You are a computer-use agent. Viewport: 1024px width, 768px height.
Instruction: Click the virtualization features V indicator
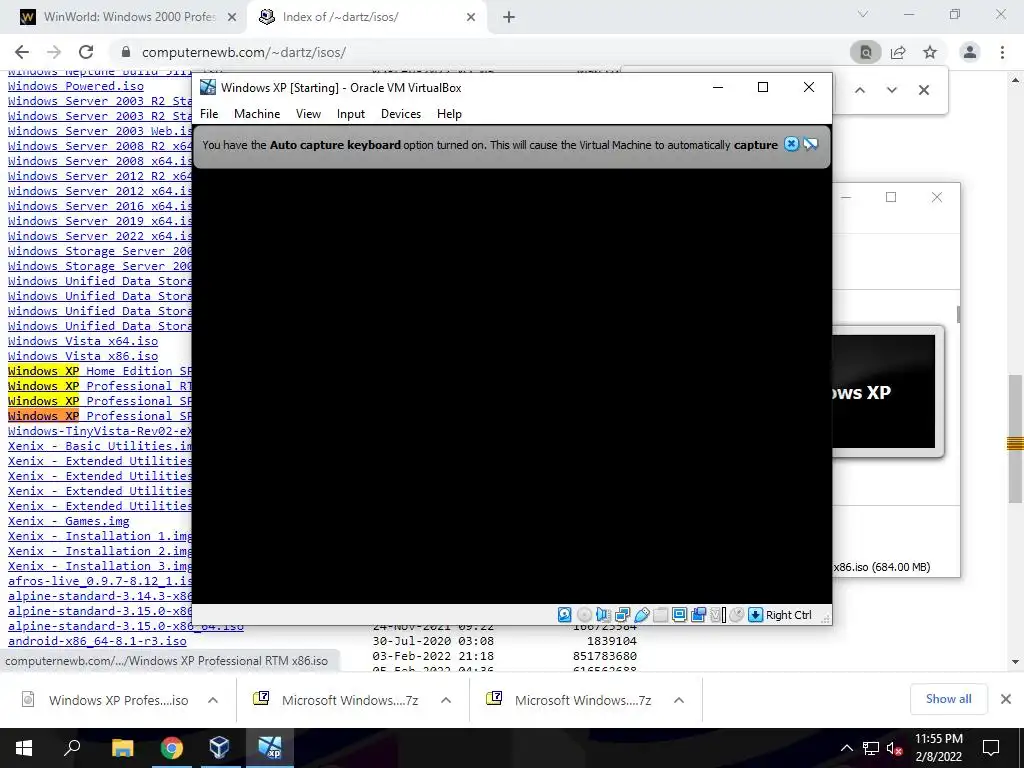coord(717,615)
